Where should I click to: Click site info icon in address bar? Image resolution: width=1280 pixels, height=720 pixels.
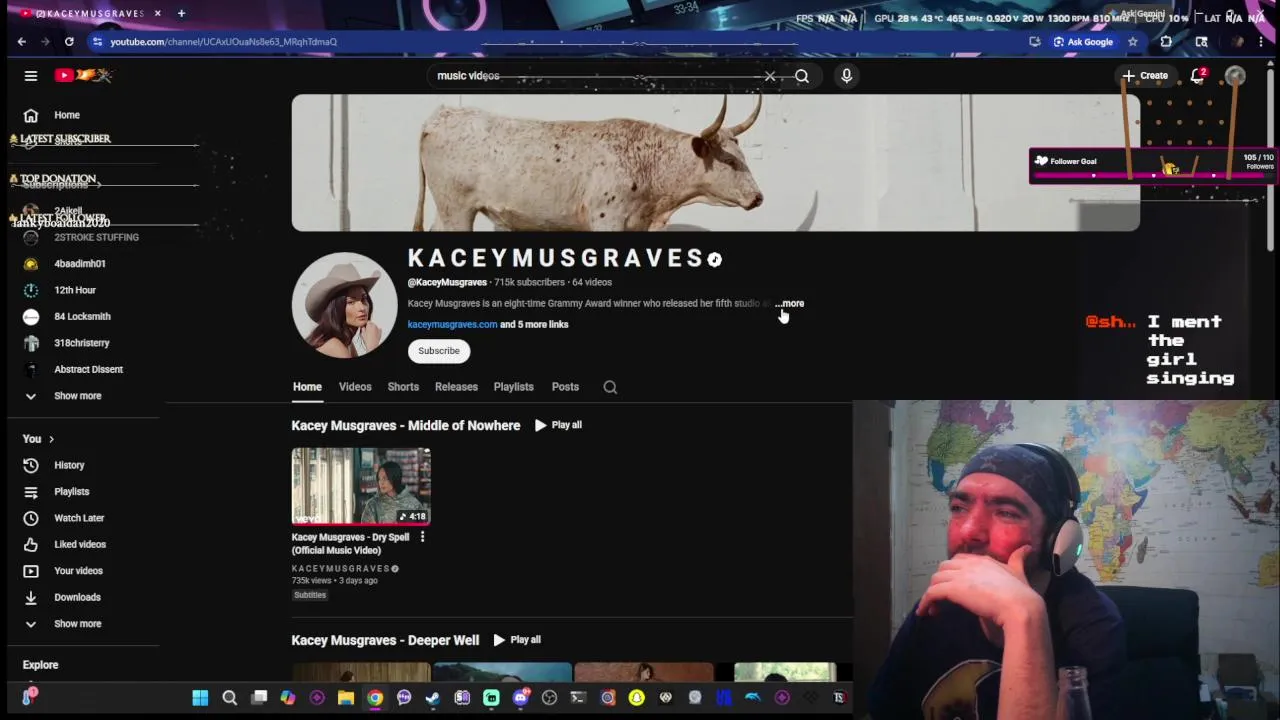97,42
